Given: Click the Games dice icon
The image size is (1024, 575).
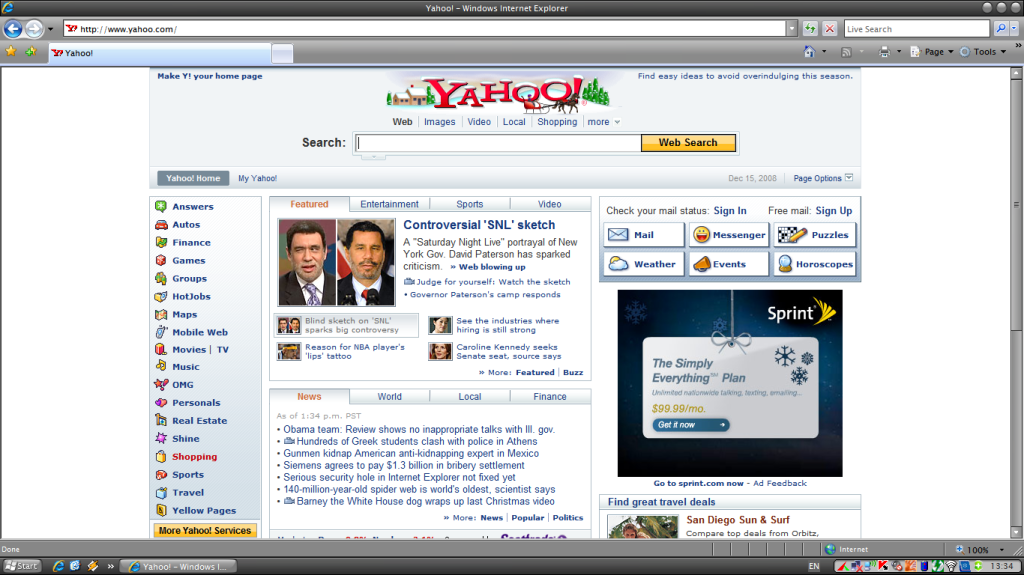Looking at the screenshot, I should (x=161, y=260).
